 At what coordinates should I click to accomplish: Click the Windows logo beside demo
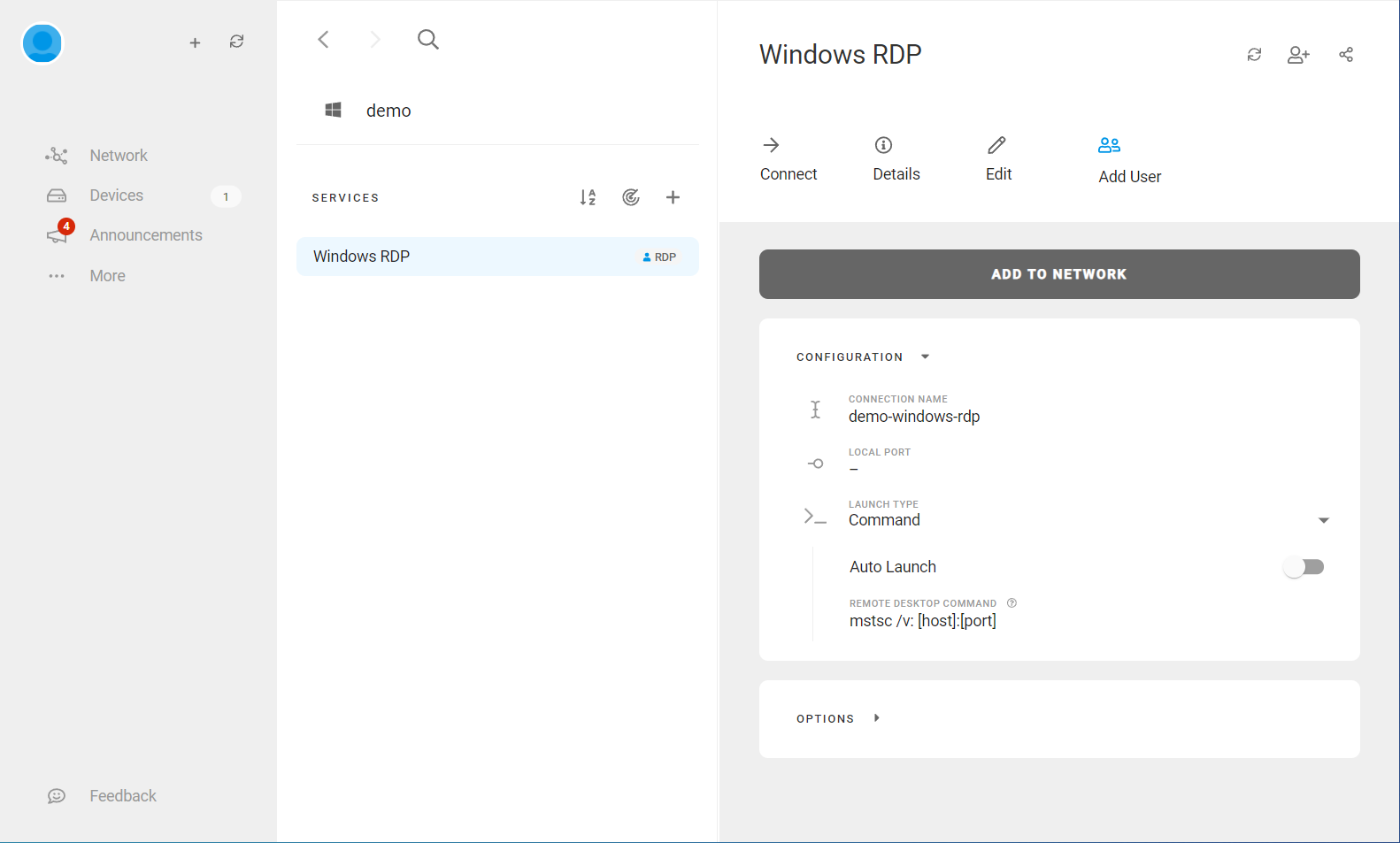333,110
